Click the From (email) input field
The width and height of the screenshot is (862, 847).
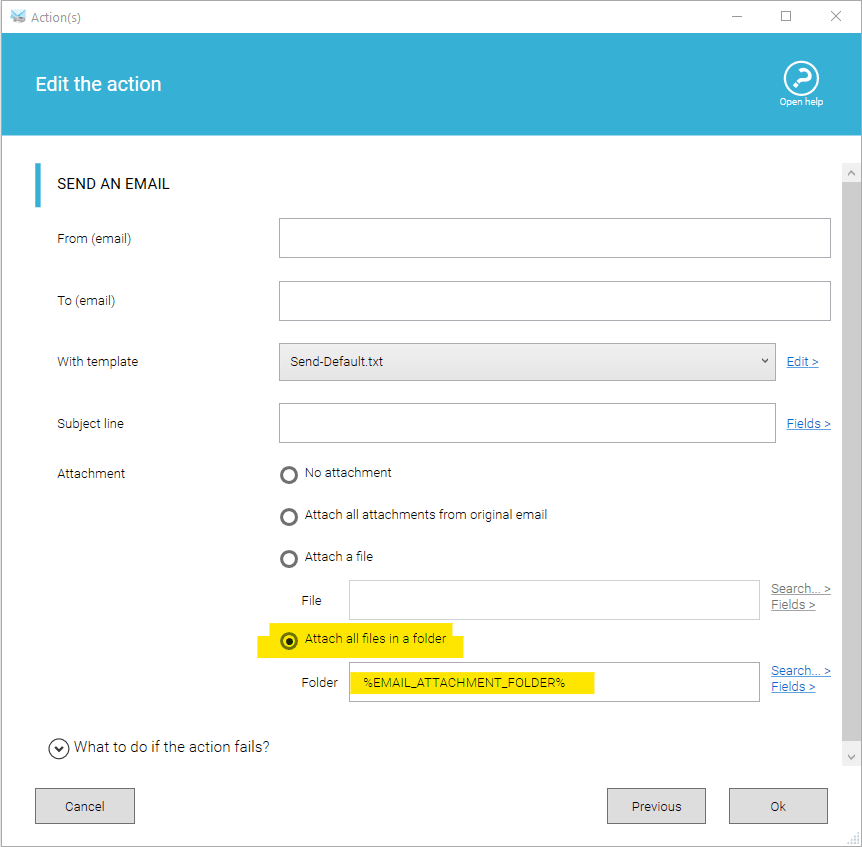(554, 238)
